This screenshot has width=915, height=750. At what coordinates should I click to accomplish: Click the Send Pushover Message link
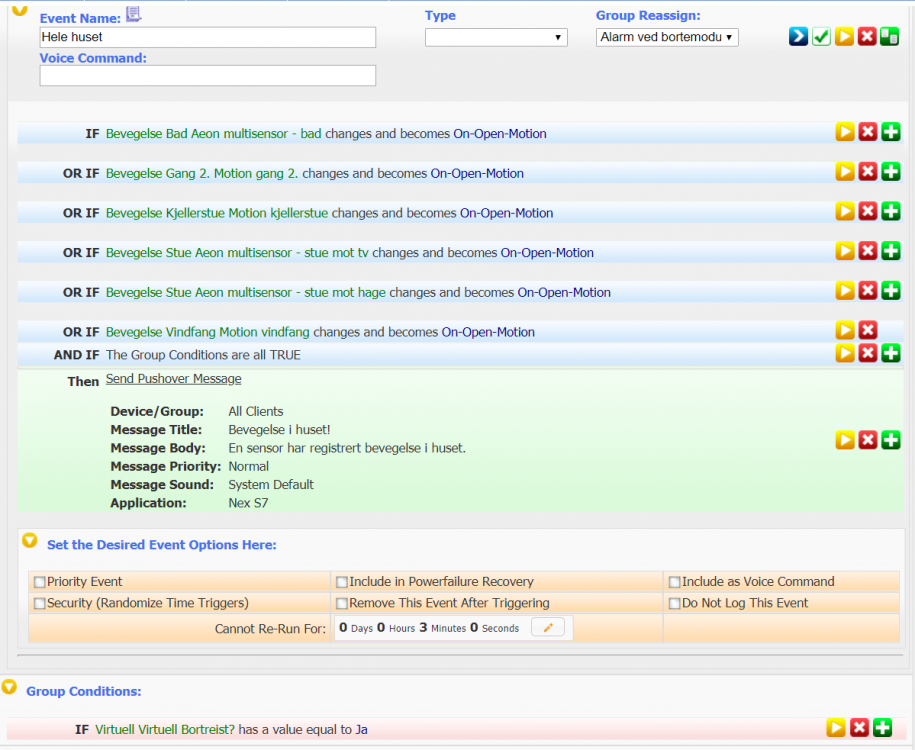click(173, 379)
